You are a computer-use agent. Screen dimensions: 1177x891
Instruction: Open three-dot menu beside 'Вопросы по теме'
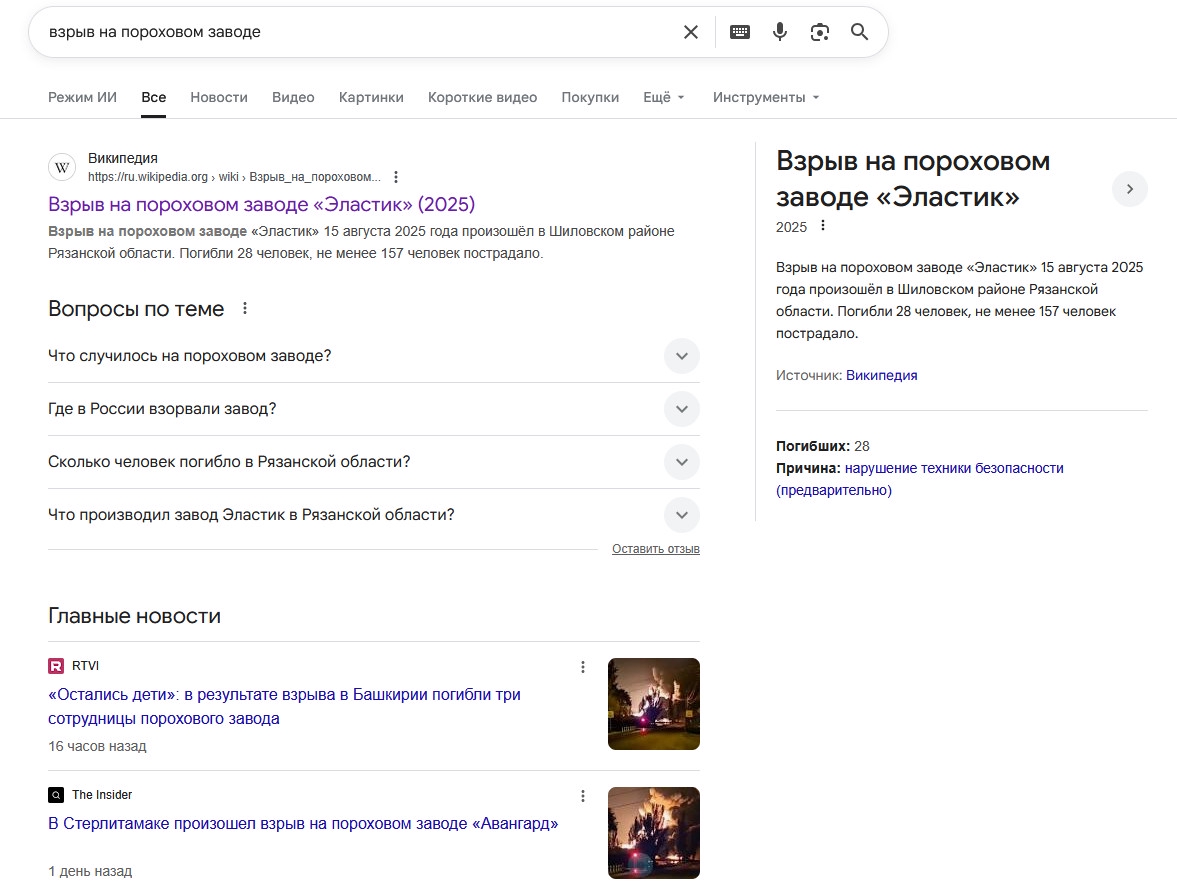(x=245, y=309)
